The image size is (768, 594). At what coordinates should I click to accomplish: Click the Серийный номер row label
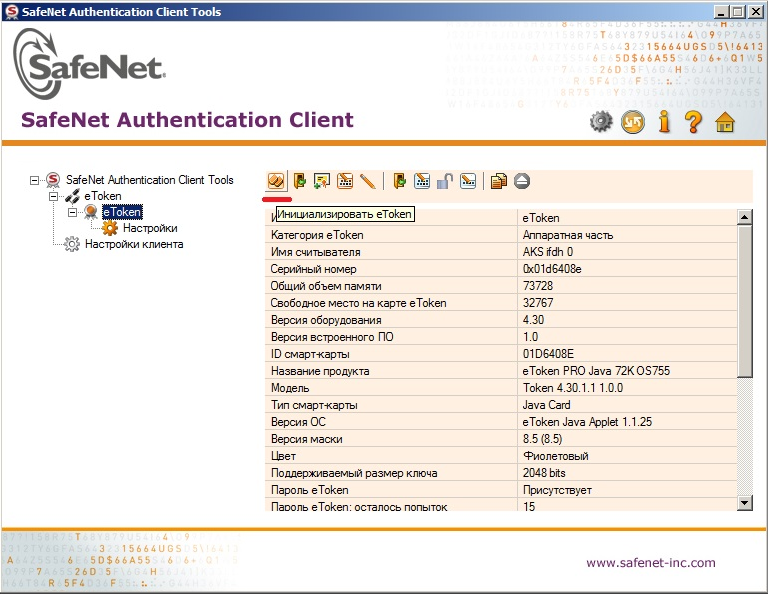313,269
